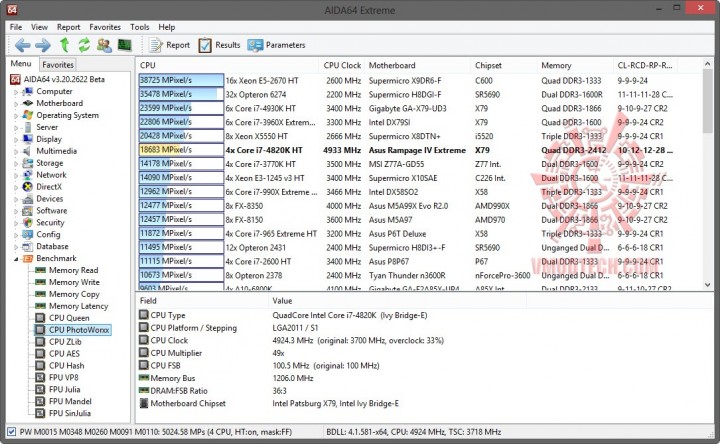720x444 pixels.
Task: Click the green Up arrow icon
Action: [x=64, y=45]
